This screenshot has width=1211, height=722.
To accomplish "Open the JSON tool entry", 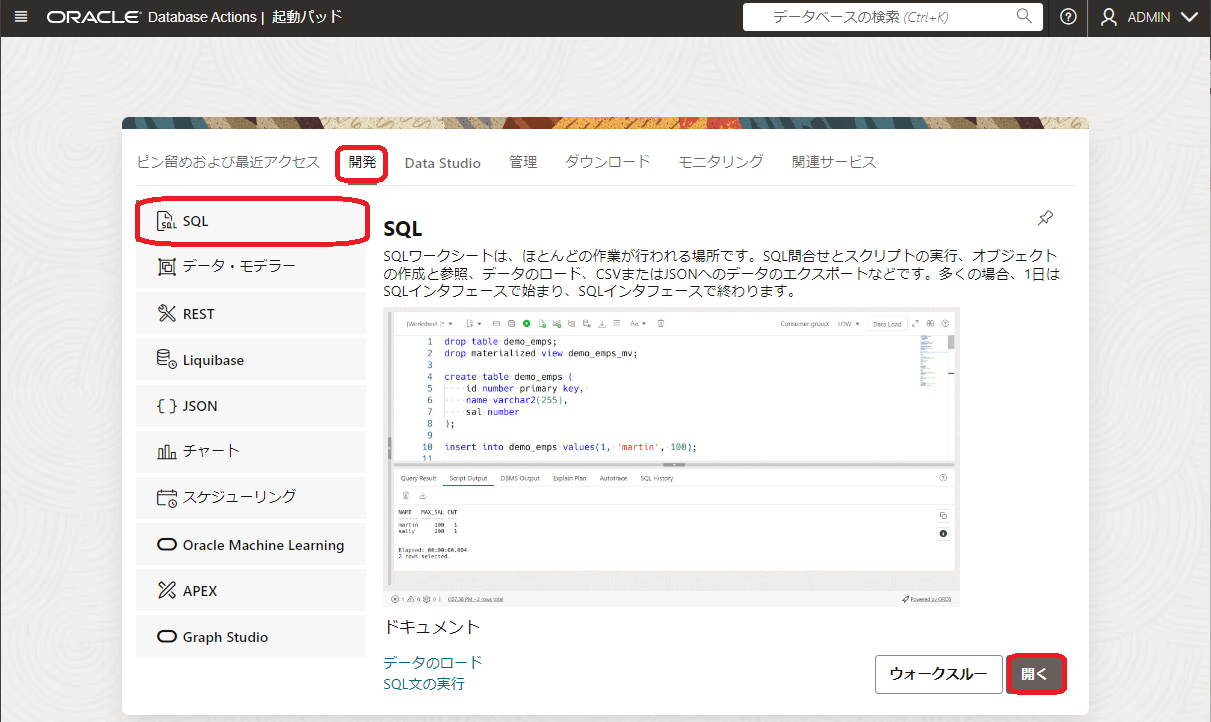I will (x=250, y=406).
